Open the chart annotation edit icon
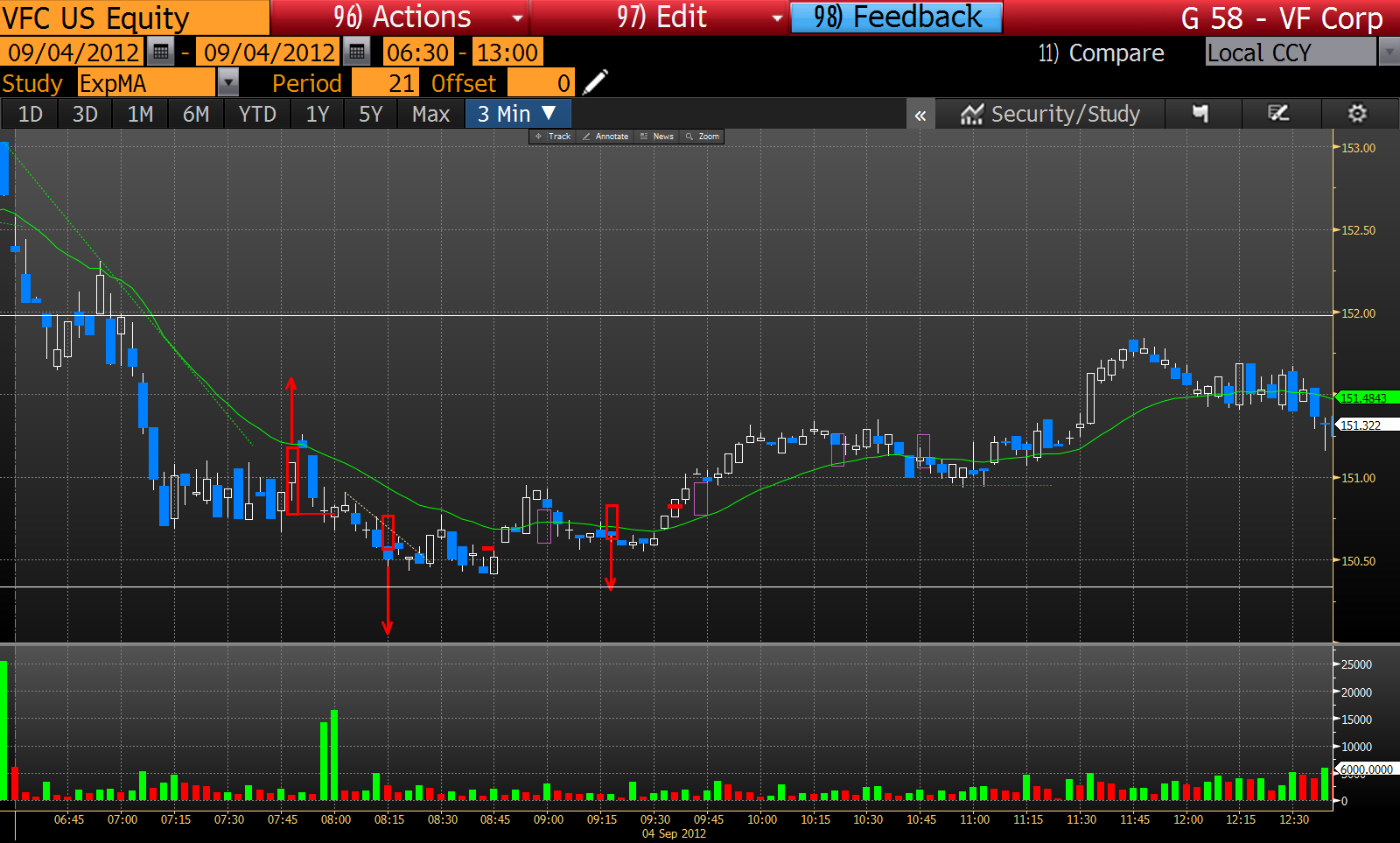 1278,114
